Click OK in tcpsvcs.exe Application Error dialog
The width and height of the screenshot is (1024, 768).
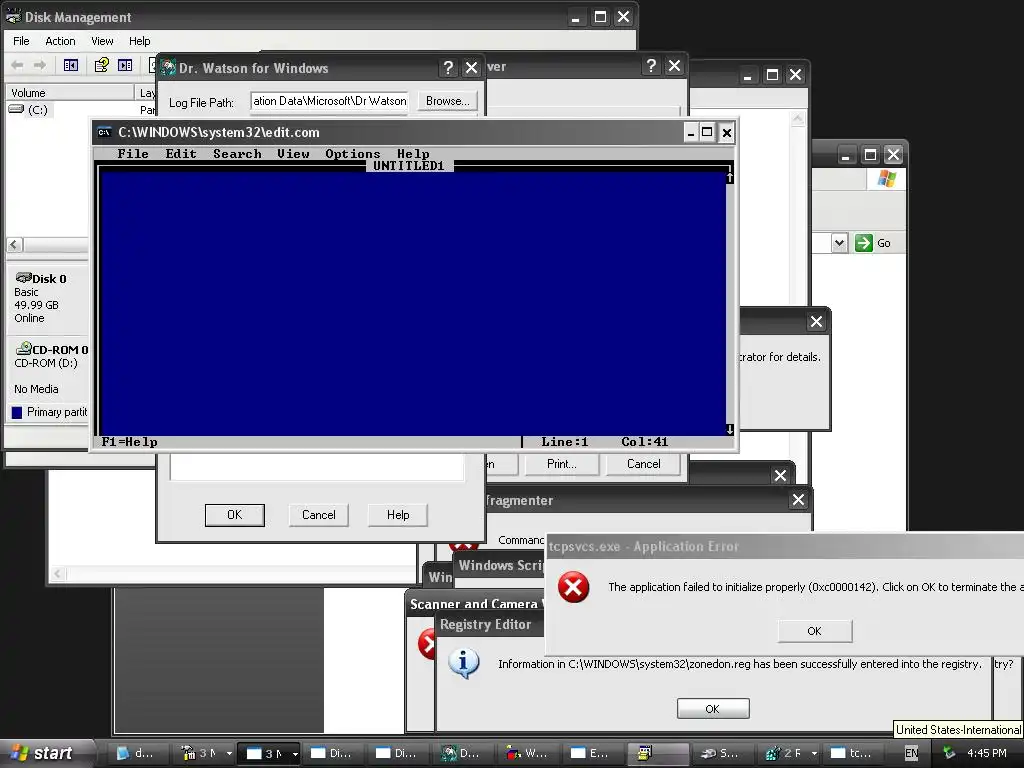point(814,631)
